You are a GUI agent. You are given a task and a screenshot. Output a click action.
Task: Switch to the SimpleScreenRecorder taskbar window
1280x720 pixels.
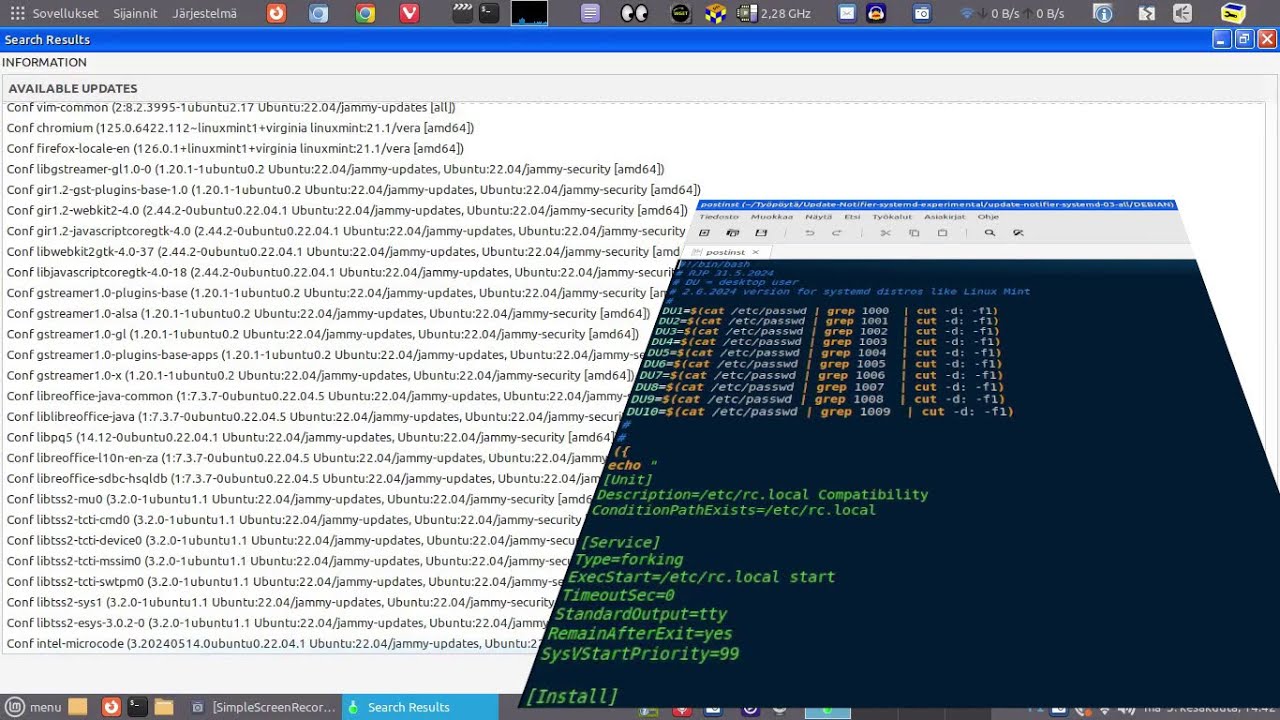(x=265, y=707)
